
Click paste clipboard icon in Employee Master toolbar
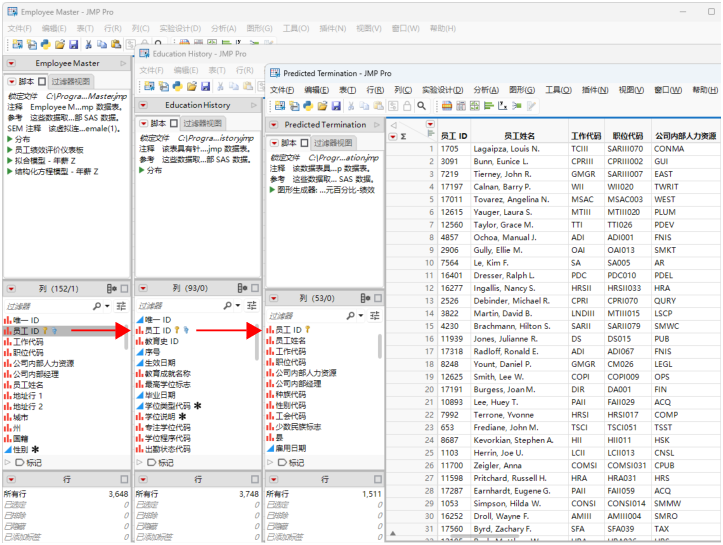tap(116, 44)
